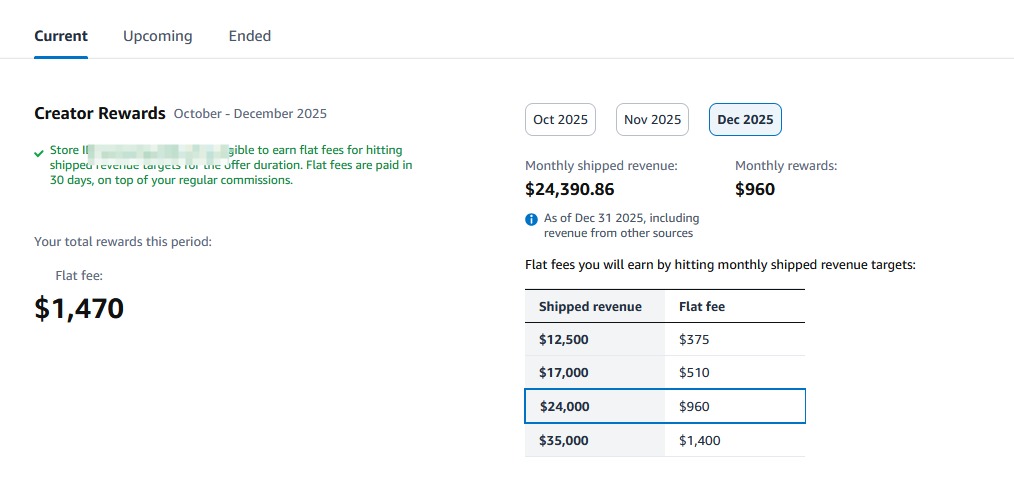Image resolution: width=1014 pixels, height=493 pixels.
Task: Click the Dec 2025 month button
Action: (745, 120)
